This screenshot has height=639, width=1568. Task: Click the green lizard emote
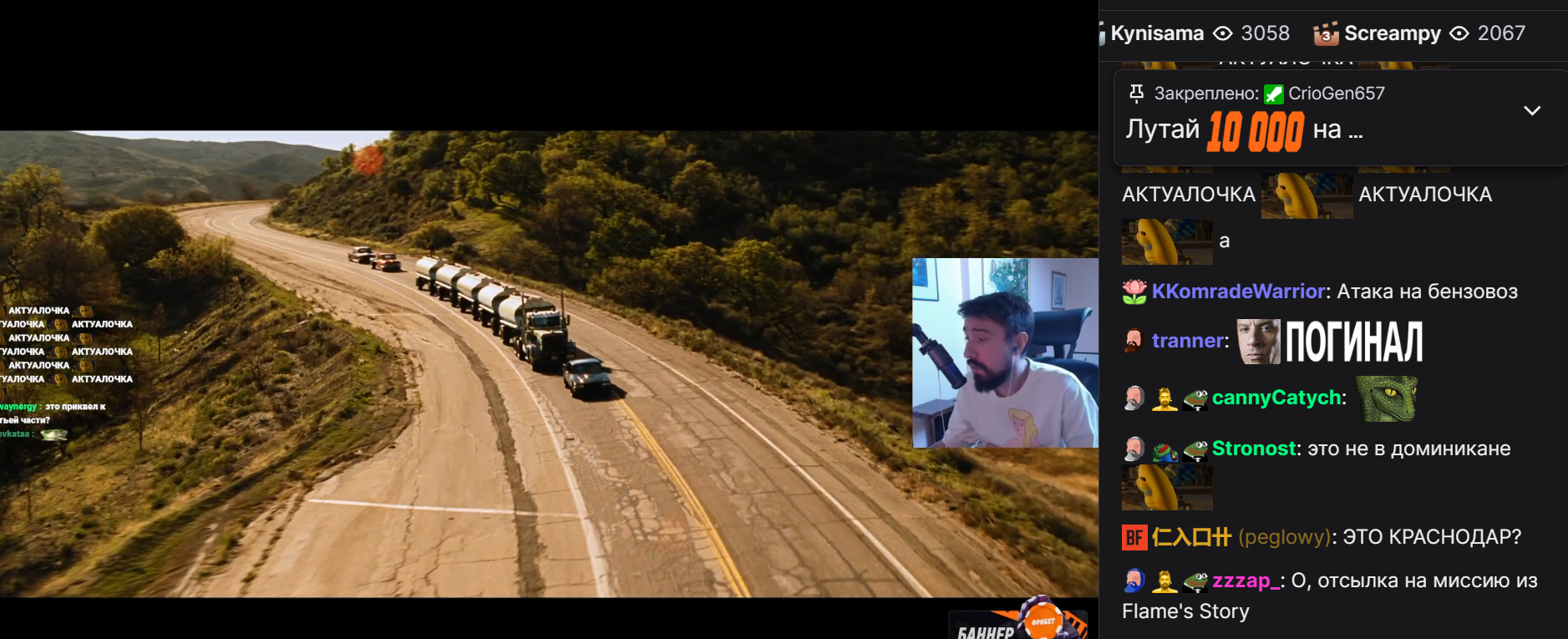[x=1386, y=398]
